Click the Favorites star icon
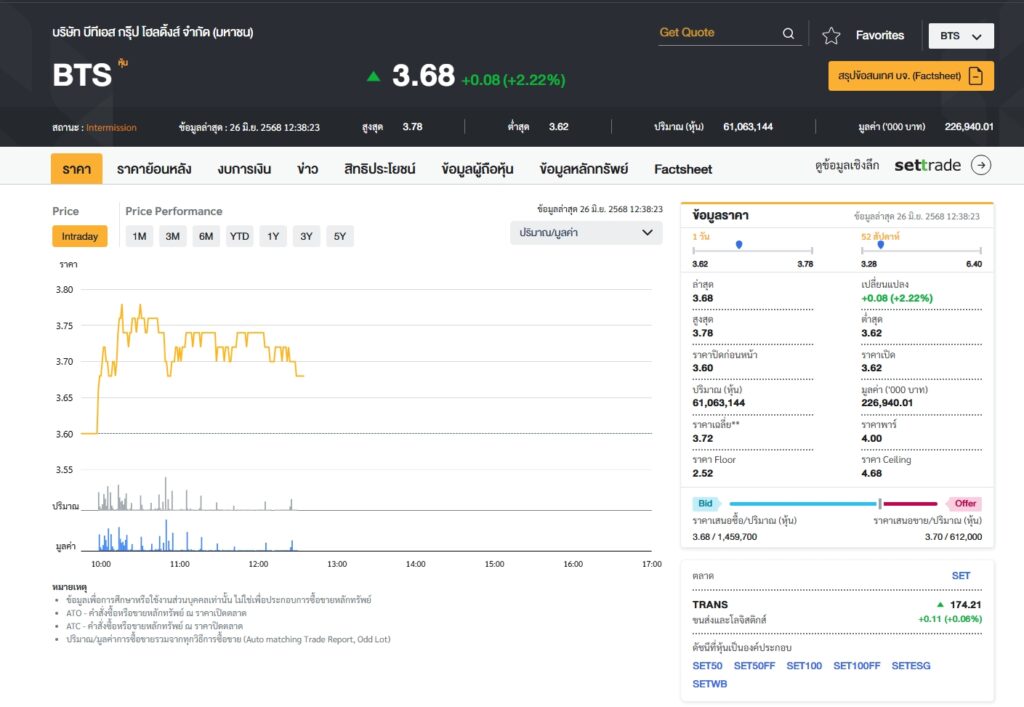This screenshot has height=707, width=1024. (x=831, y=35)
